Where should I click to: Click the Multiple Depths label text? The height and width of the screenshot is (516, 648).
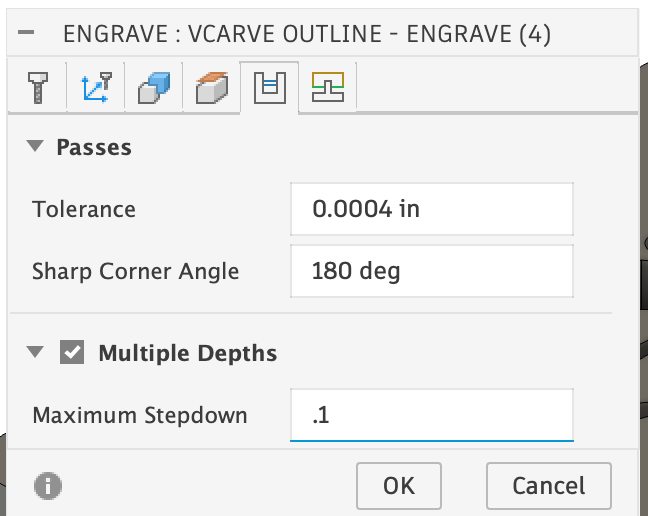[x=187, y=352]
